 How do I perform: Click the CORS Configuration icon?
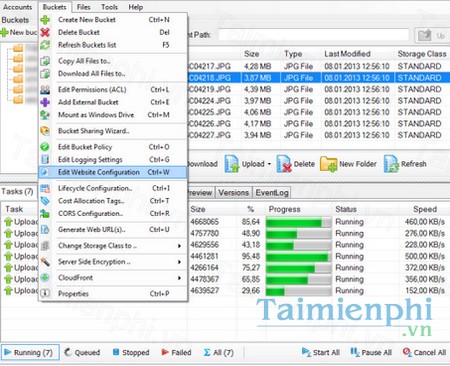coord(45,214)
